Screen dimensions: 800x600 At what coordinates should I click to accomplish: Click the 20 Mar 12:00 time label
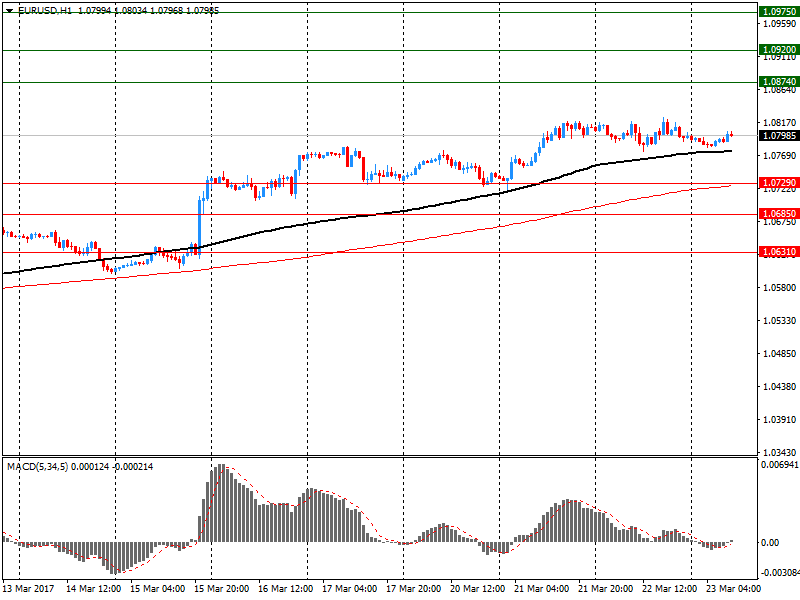[x=478, y=589]
